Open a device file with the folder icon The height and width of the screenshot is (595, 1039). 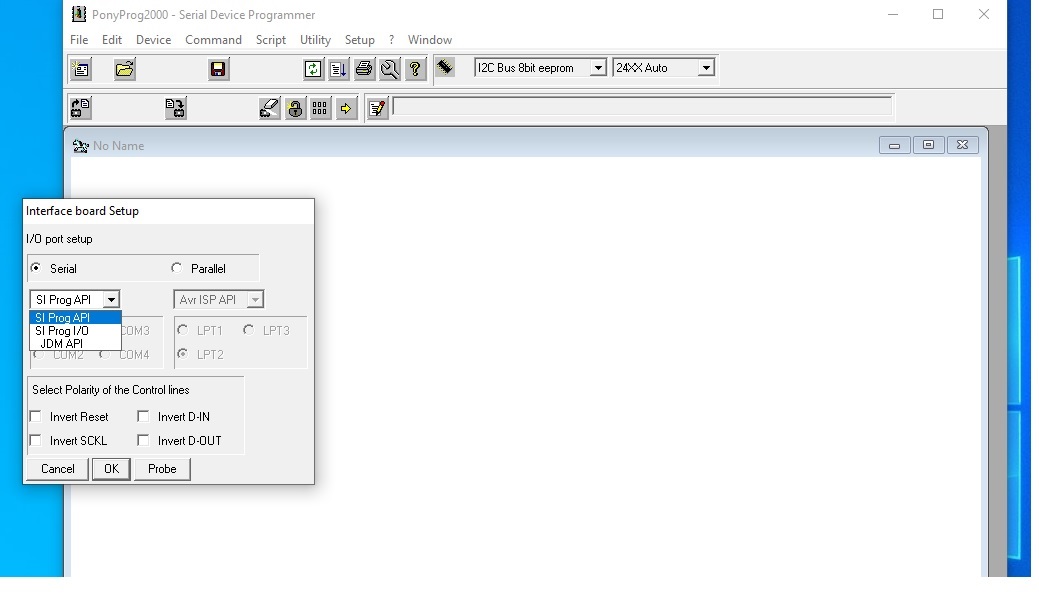125,69
